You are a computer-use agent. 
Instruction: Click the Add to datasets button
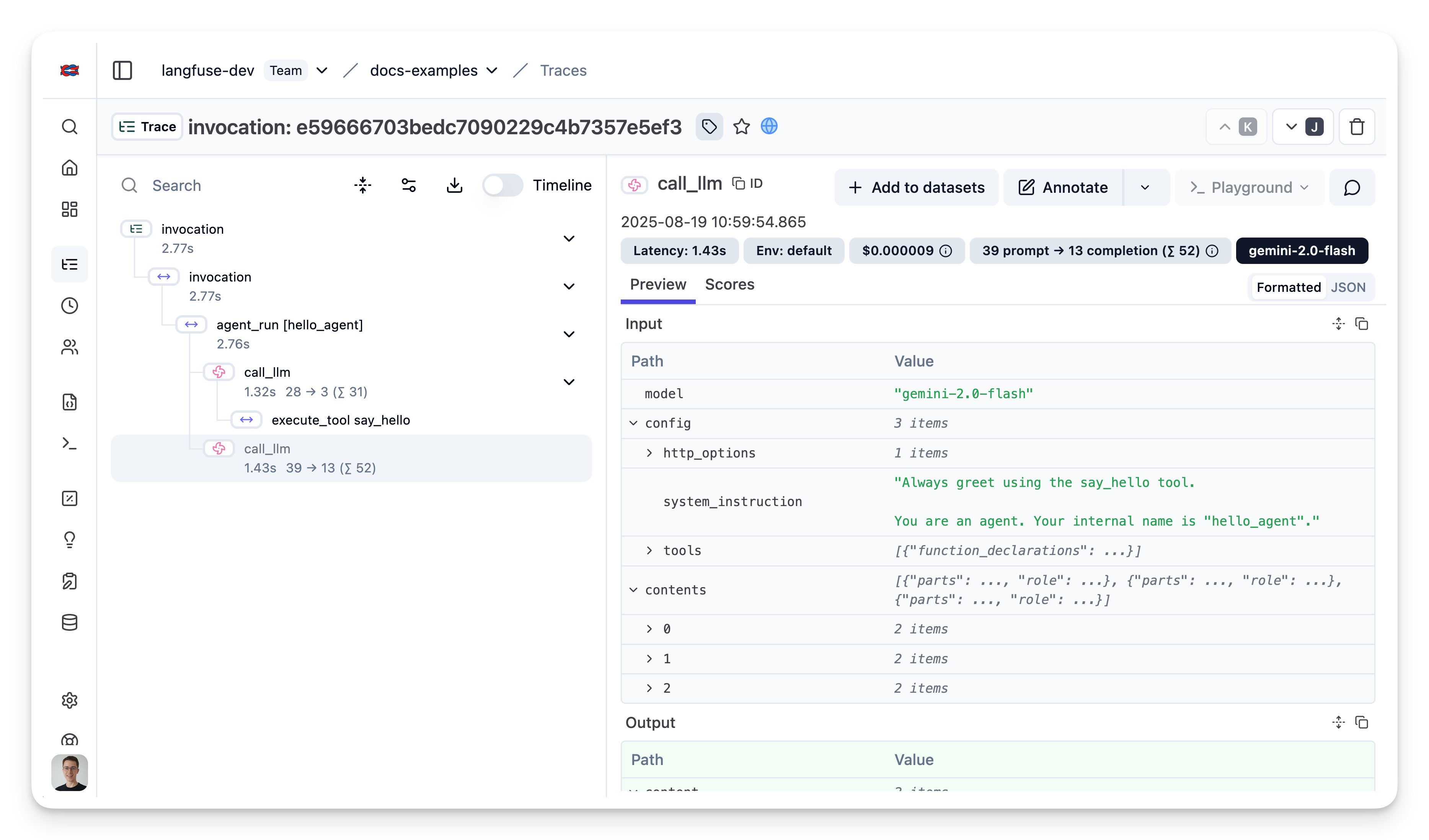pyautogui.click(x=917, y=187)
